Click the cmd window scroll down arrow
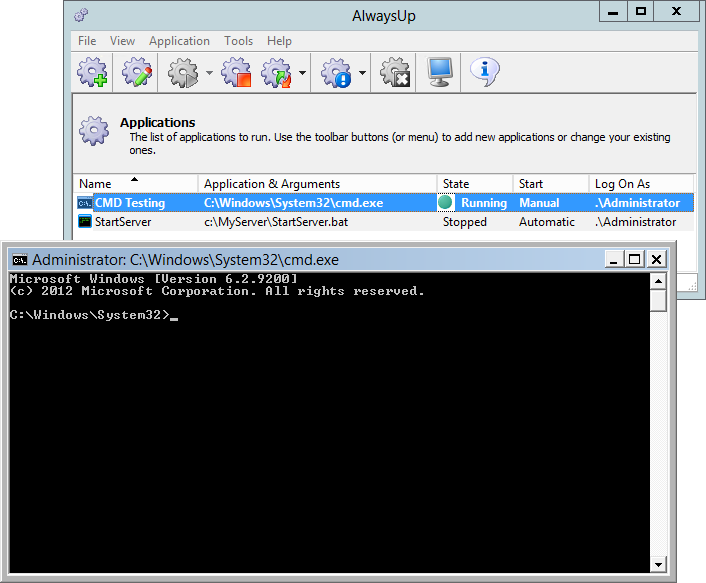 tap(658, 564)
